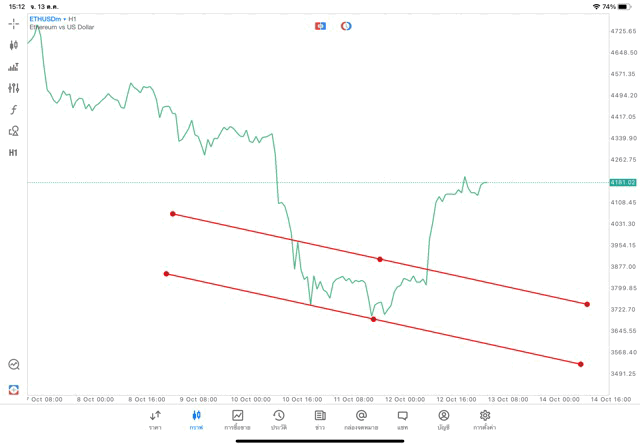
Task: Switch to the ราคา (Quotes) tab
Action: [x=155, y=419]
